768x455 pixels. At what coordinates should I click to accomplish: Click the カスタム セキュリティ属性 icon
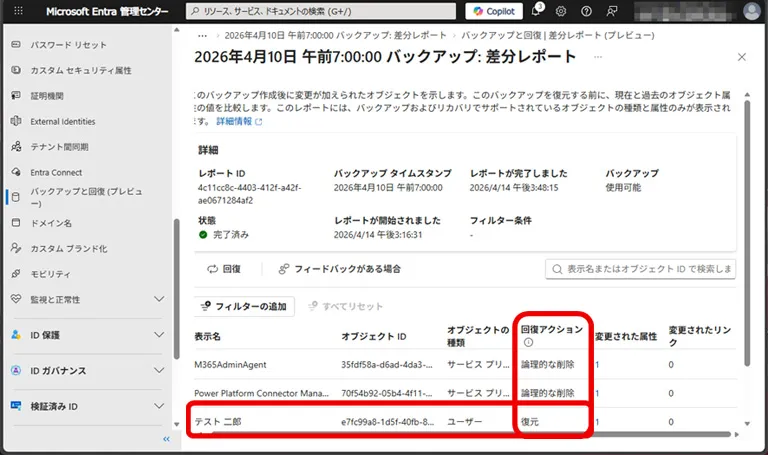[x=16, y=70]
